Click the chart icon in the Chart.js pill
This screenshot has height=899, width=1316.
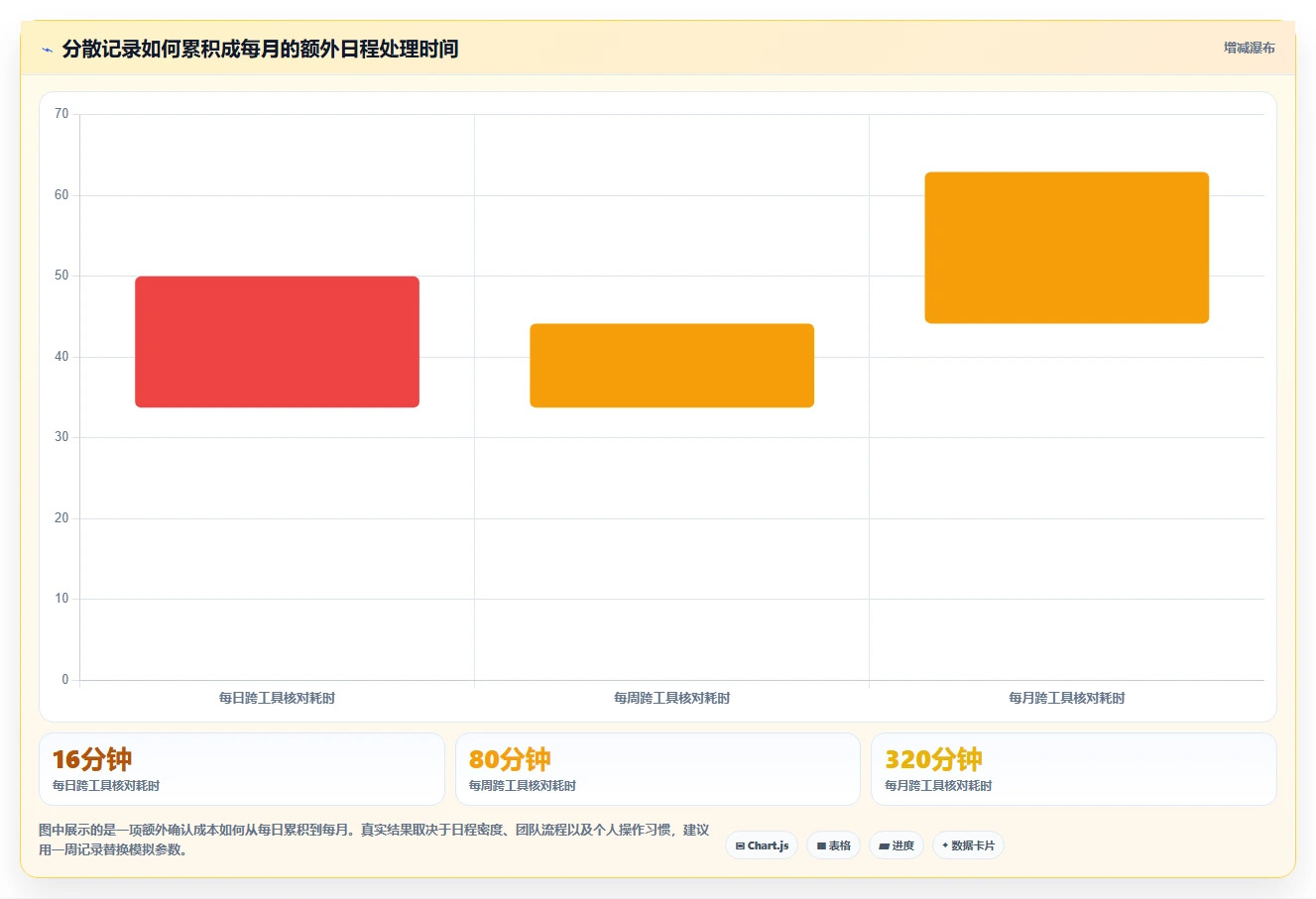(740, 846)
